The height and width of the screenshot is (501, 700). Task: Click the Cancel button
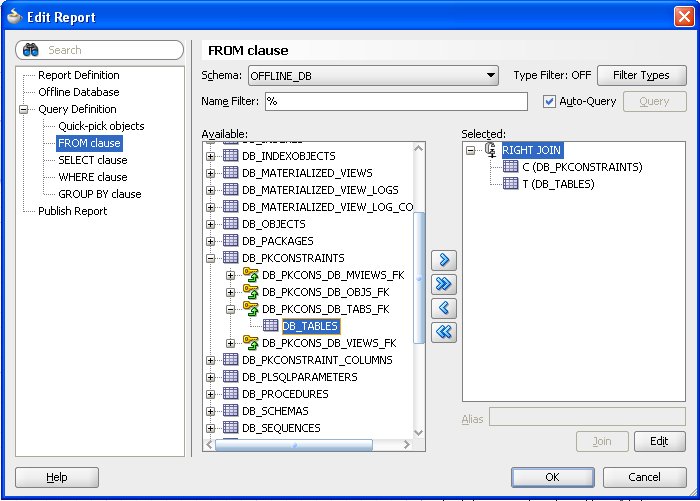[x=644, y=477]
